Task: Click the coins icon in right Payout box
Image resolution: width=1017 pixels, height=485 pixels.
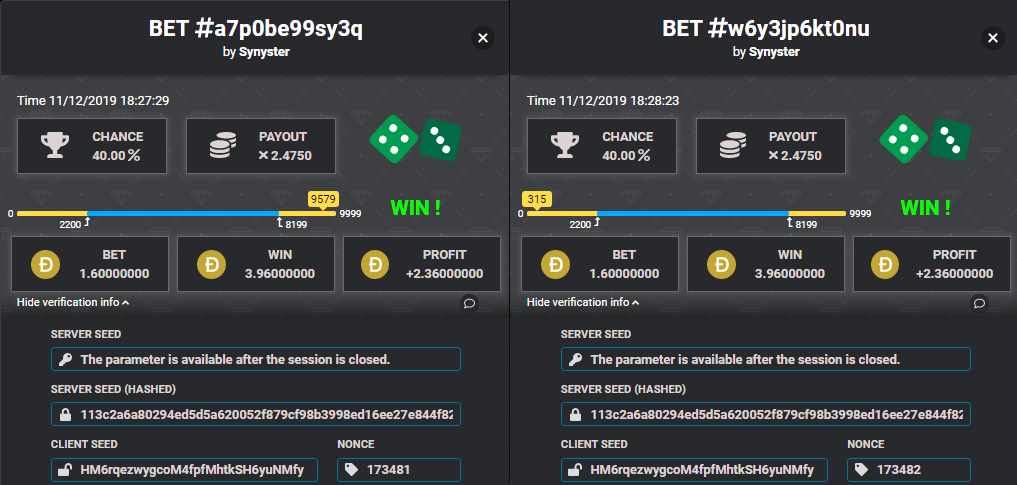Action: pos(732,146)
